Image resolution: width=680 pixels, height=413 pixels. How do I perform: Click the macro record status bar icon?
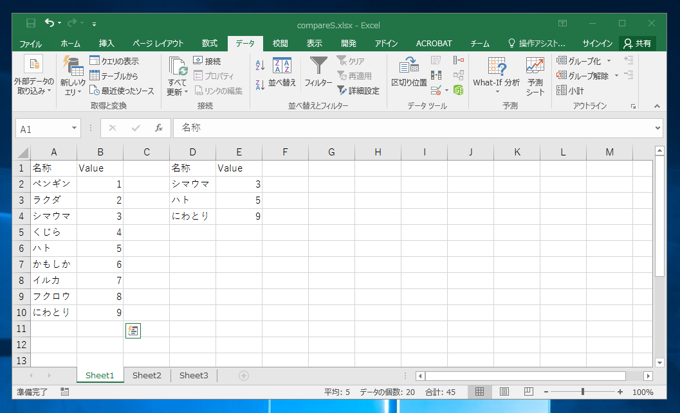[65, 392]
